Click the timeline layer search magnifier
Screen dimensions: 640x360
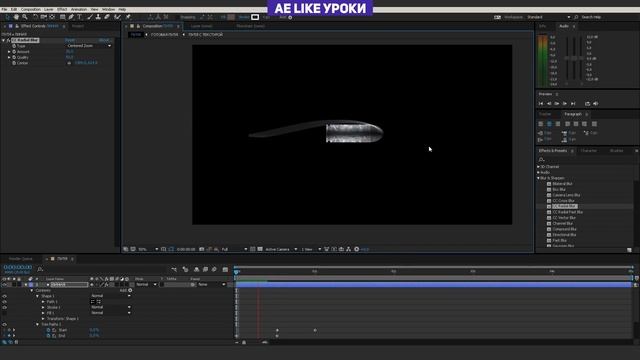(x=40, y=269)
